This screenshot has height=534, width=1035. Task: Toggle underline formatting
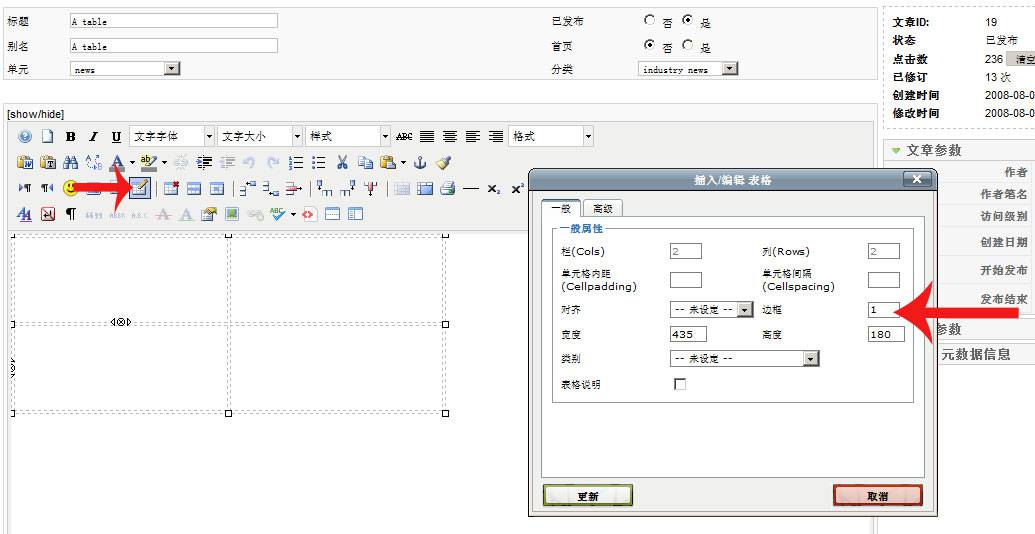tap(116, 137)
